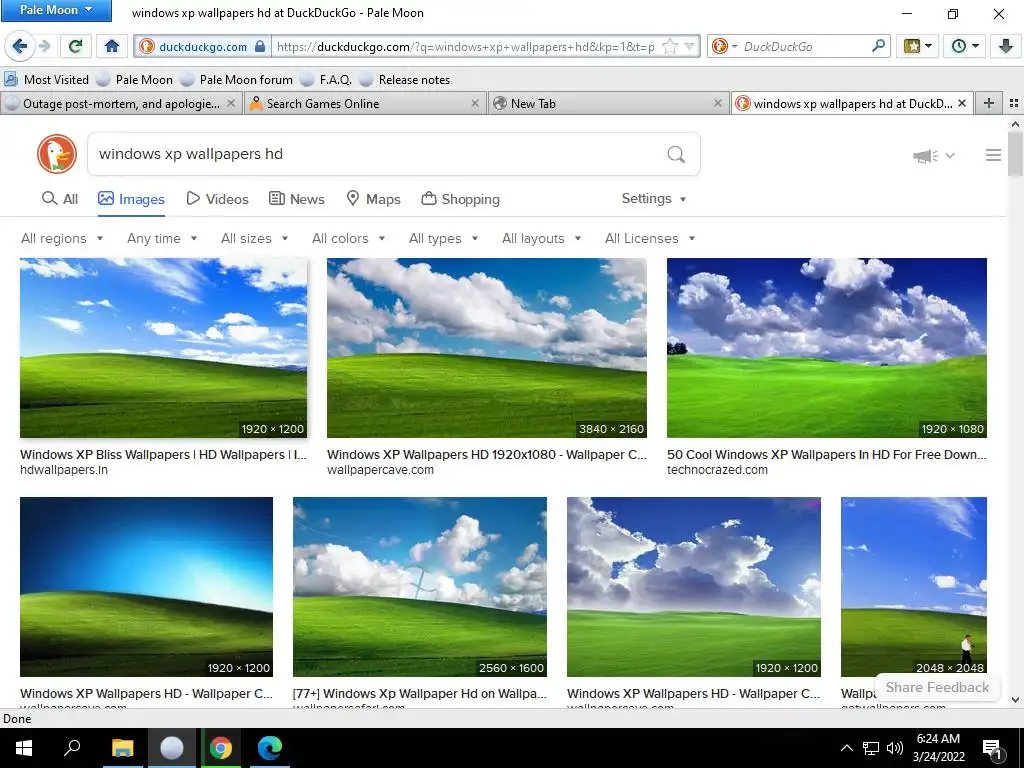Open the Pale Moon bookmark
Viewport: 1024px width, 768px height.
pyautogui.click(x=135, y=80)
